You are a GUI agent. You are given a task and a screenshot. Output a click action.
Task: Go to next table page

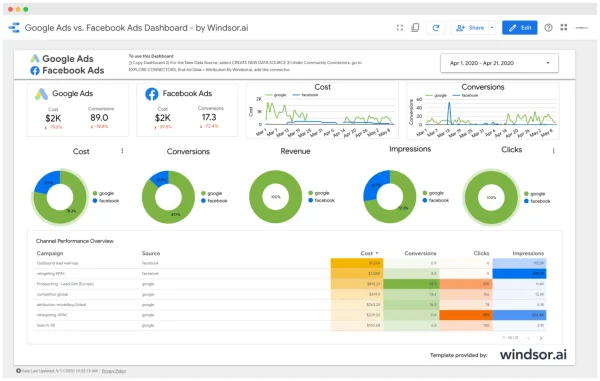coord(541,338)
